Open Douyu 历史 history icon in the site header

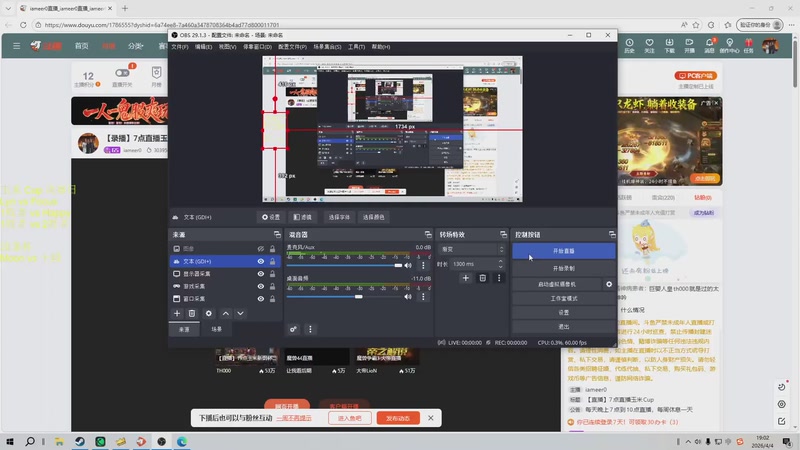[630, 45]
